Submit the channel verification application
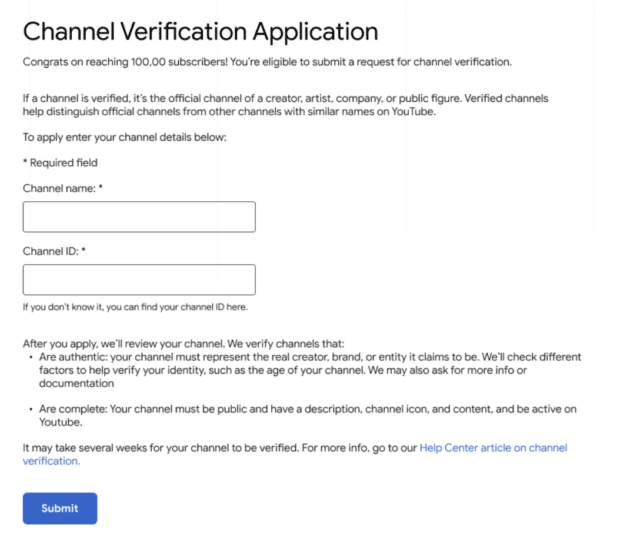620x546 pixels. (x=60, y=508)
